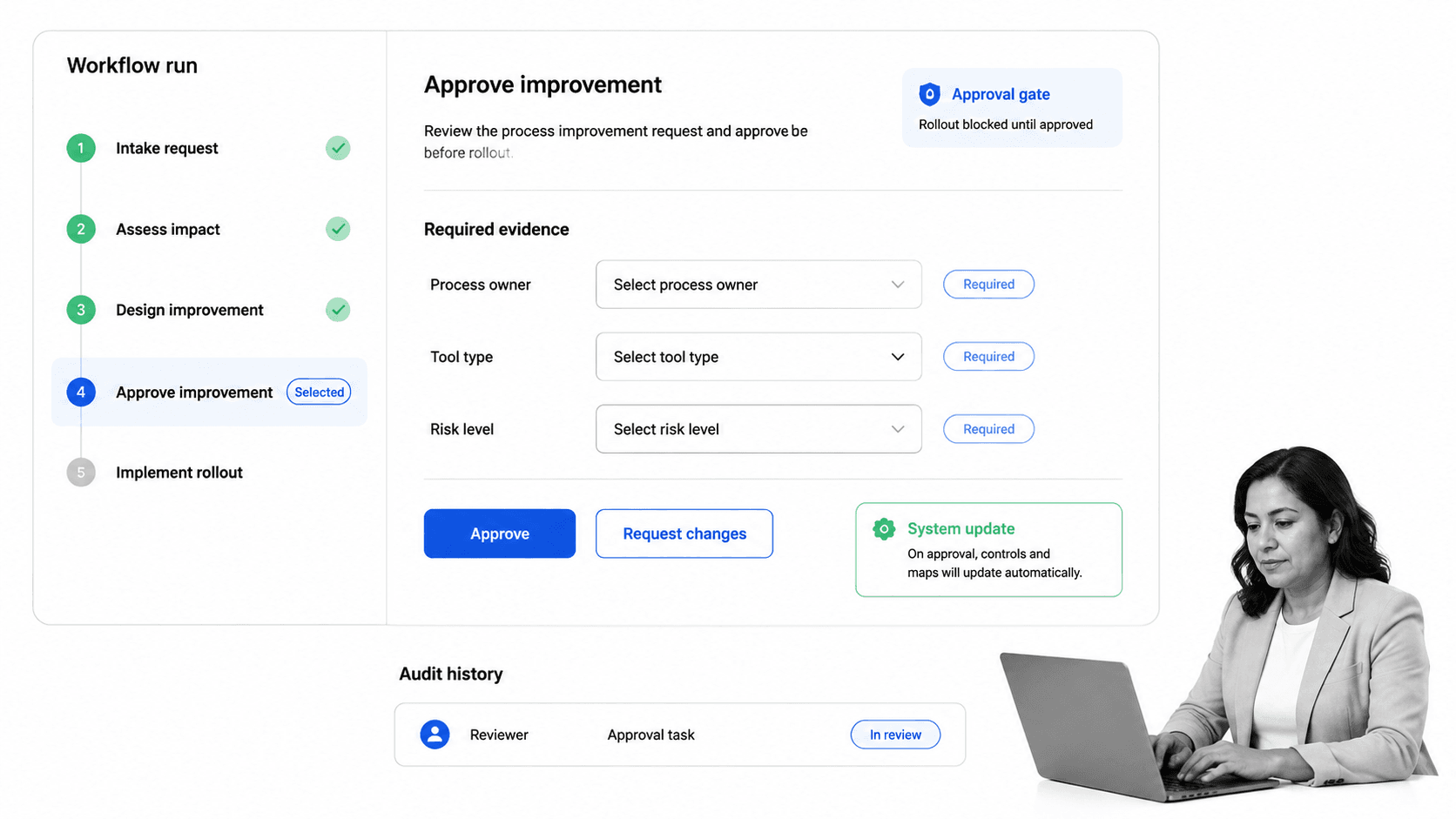Click the Design improvement green checkmark
The height and width of the screenshot is (819, 1456).
click(x=338, y=310)
